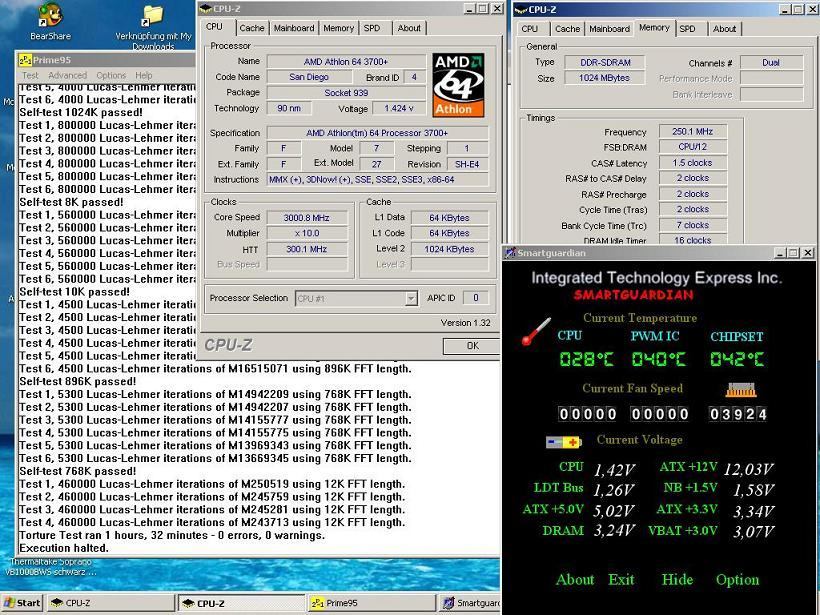This screenshot has height=615, width=820.
Task: Click the CPU-Z Memory window title icon
Action: (521, 9)
